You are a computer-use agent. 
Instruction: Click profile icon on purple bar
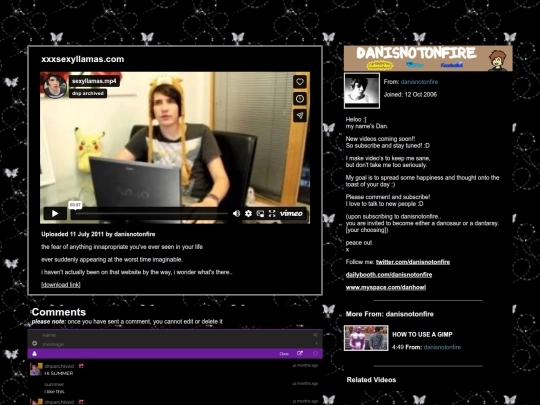34,353
